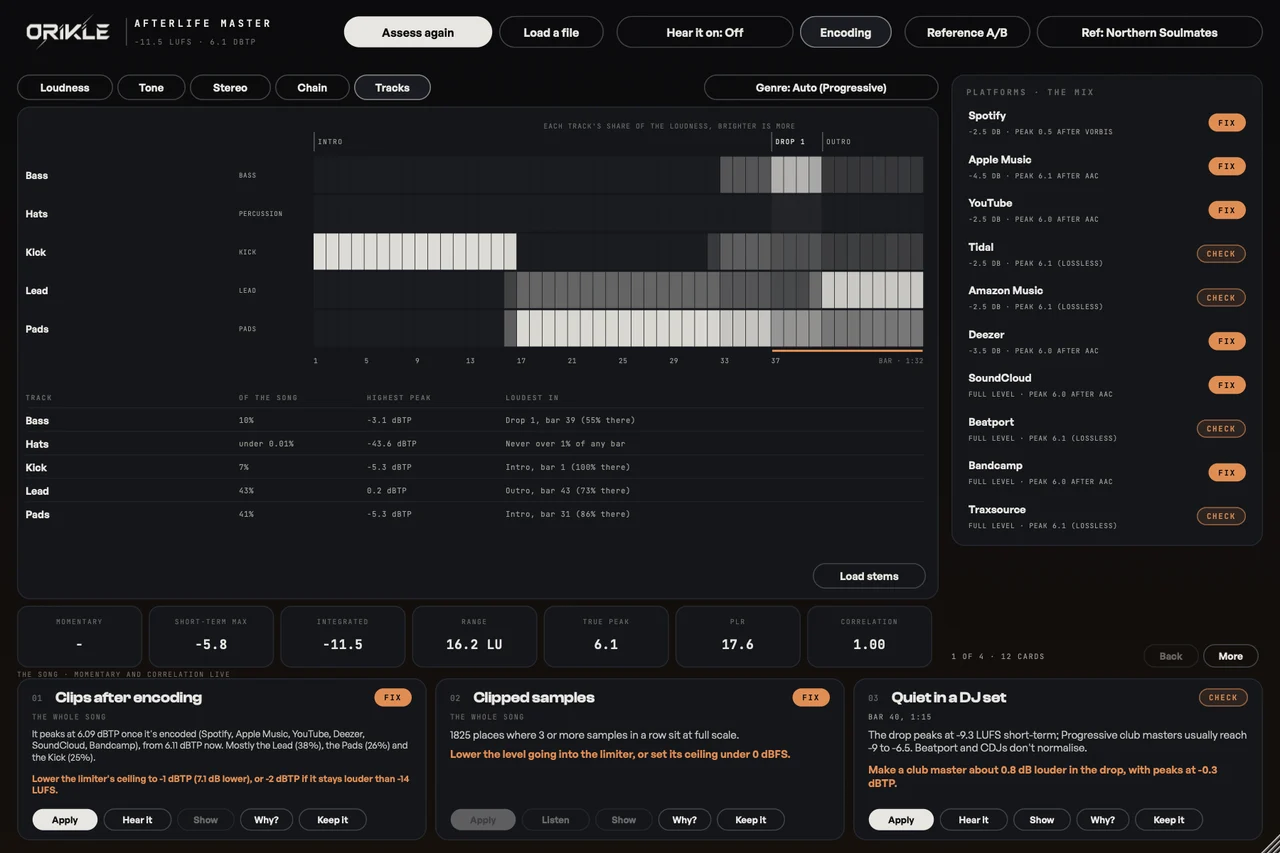This screenshot has width=1280, height=853.
Task: Click Keep it on Clipped samples card
Action: click(x=751, y=820)
